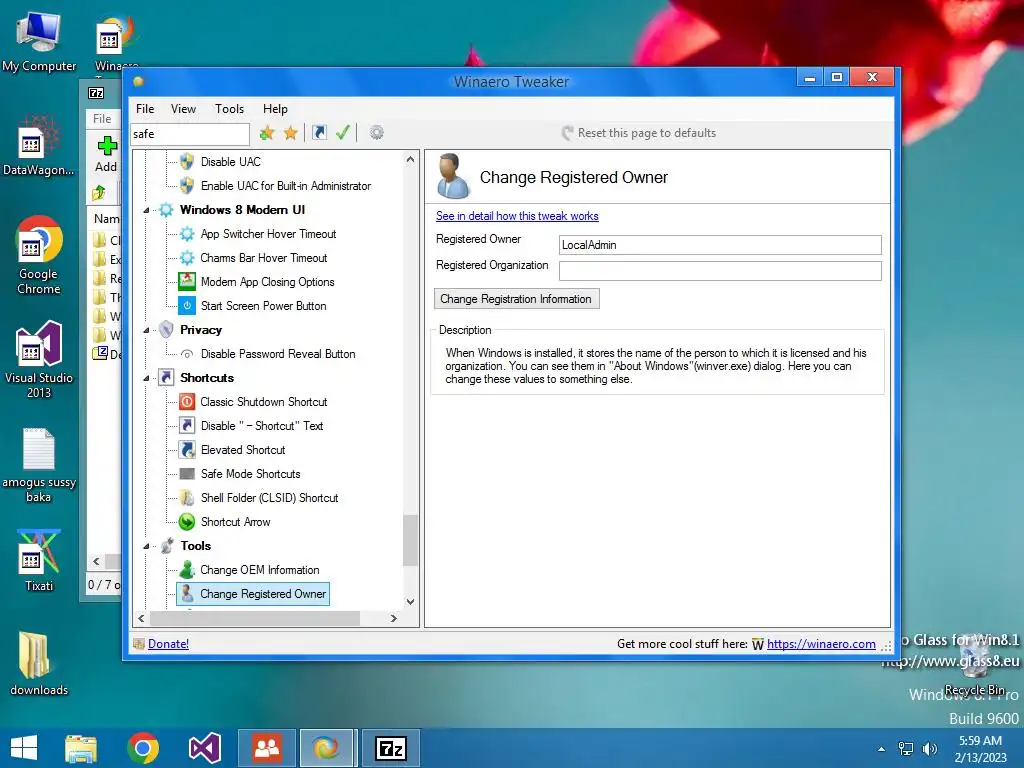This screenshot has width=1024, height=768.
Task: Select the Change Registered Owner tree item
Action: [x=263, y=594]
